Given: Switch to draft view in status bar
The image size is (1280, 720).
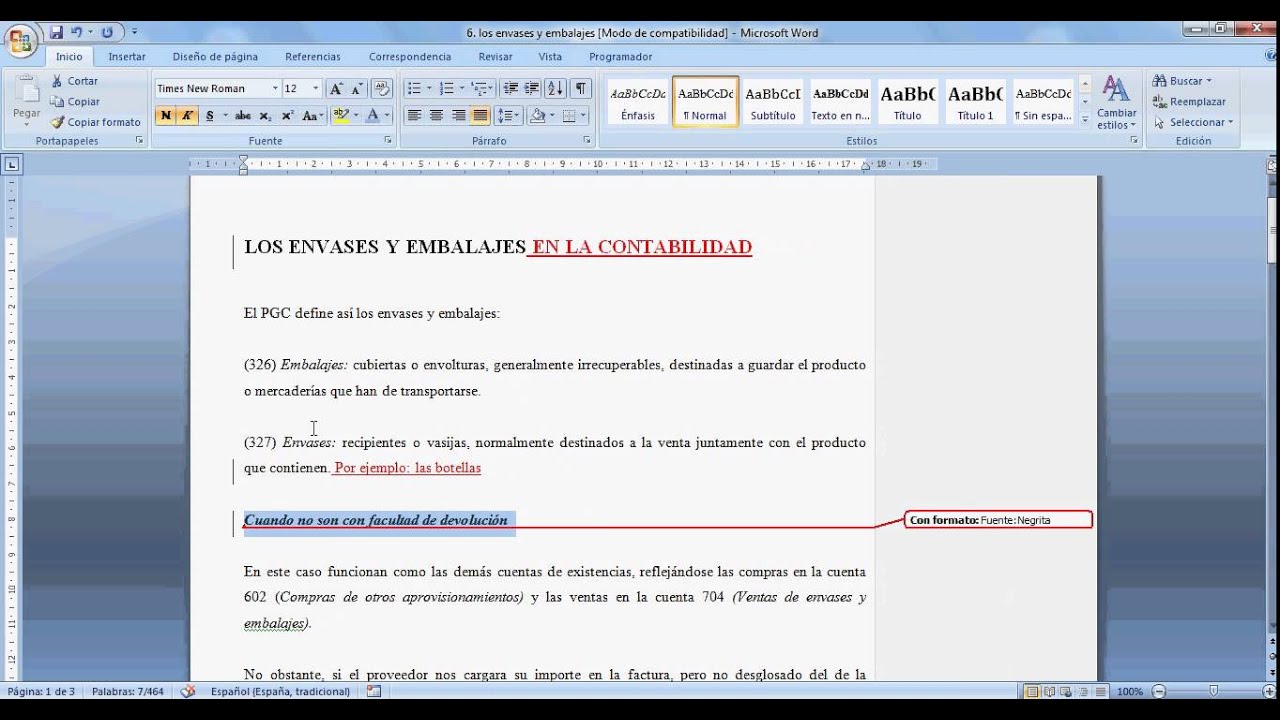Looking at the screenshot, I should [1100, 691].
